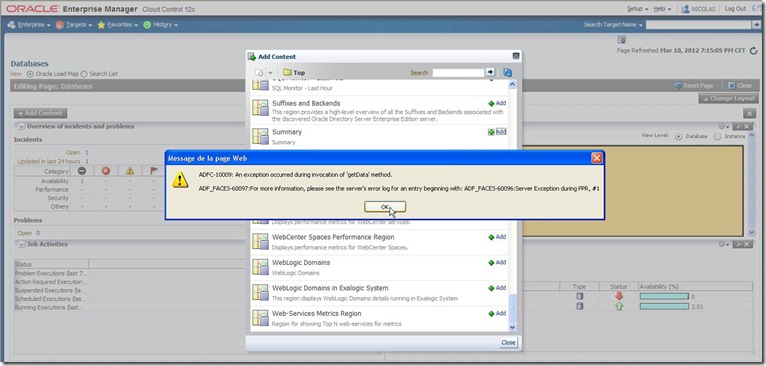Image resolution: width=766 pixels, height=366 pixels.
Task: Open the lower region gear menu
Action: (x=723, y=244)
